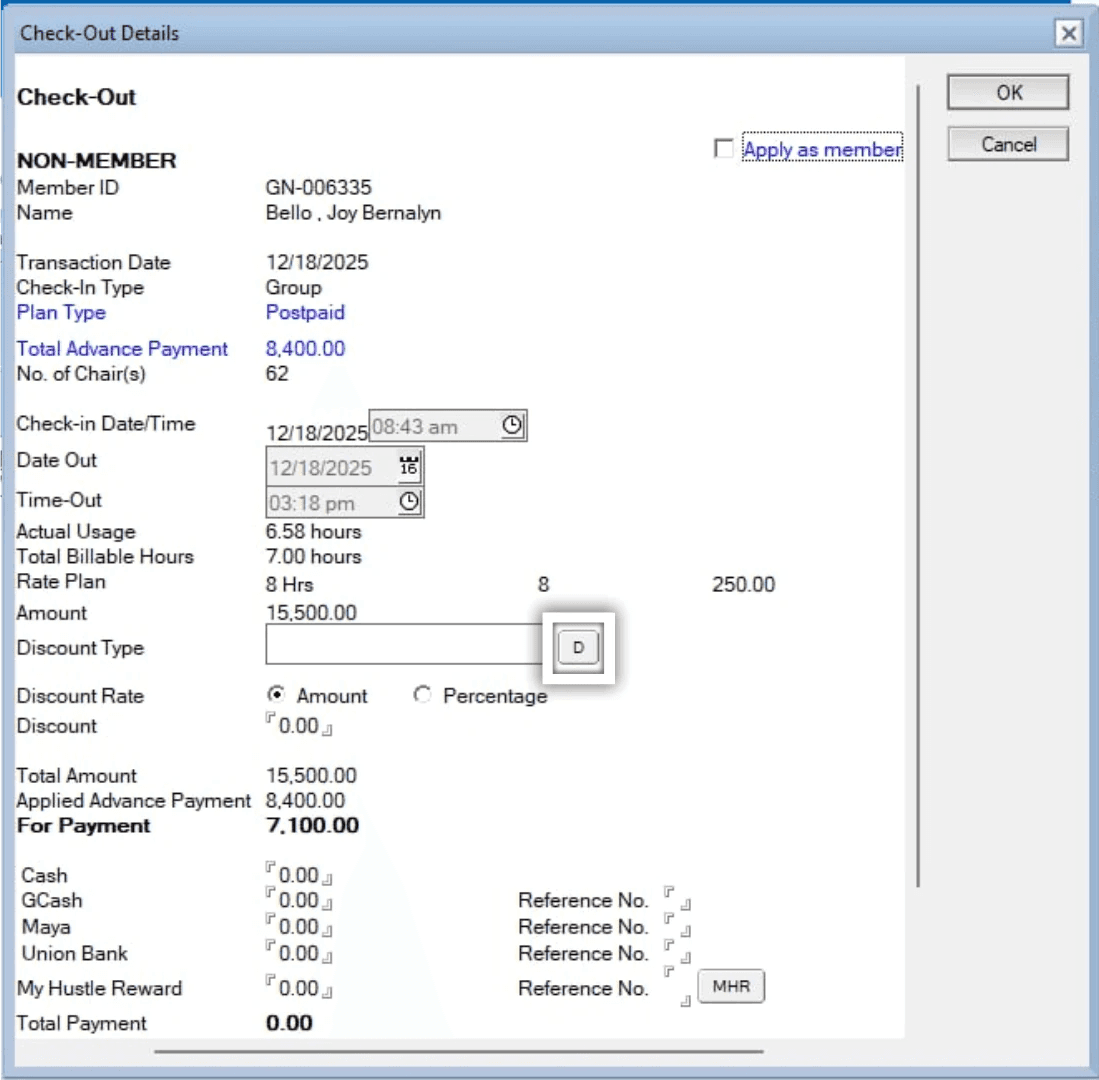Click the 8,400.00 total advance payment value
This screenshot has height=1080, width=1099.
pos(305,349)
